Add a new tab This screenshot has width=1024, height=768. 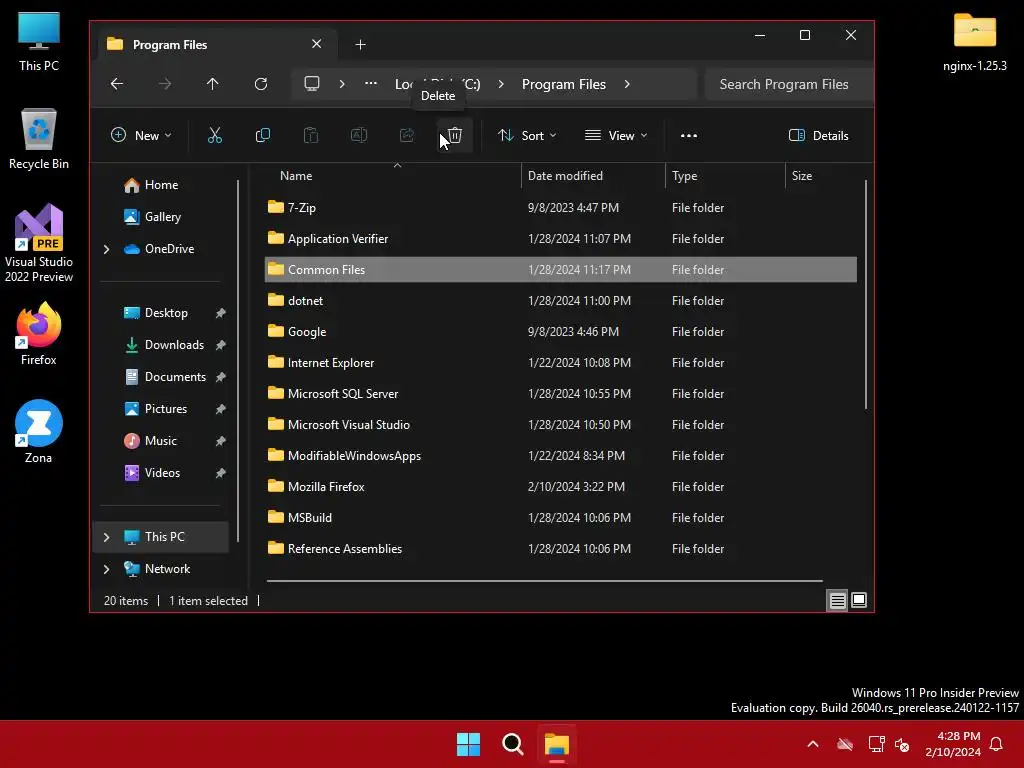[360, 44]
